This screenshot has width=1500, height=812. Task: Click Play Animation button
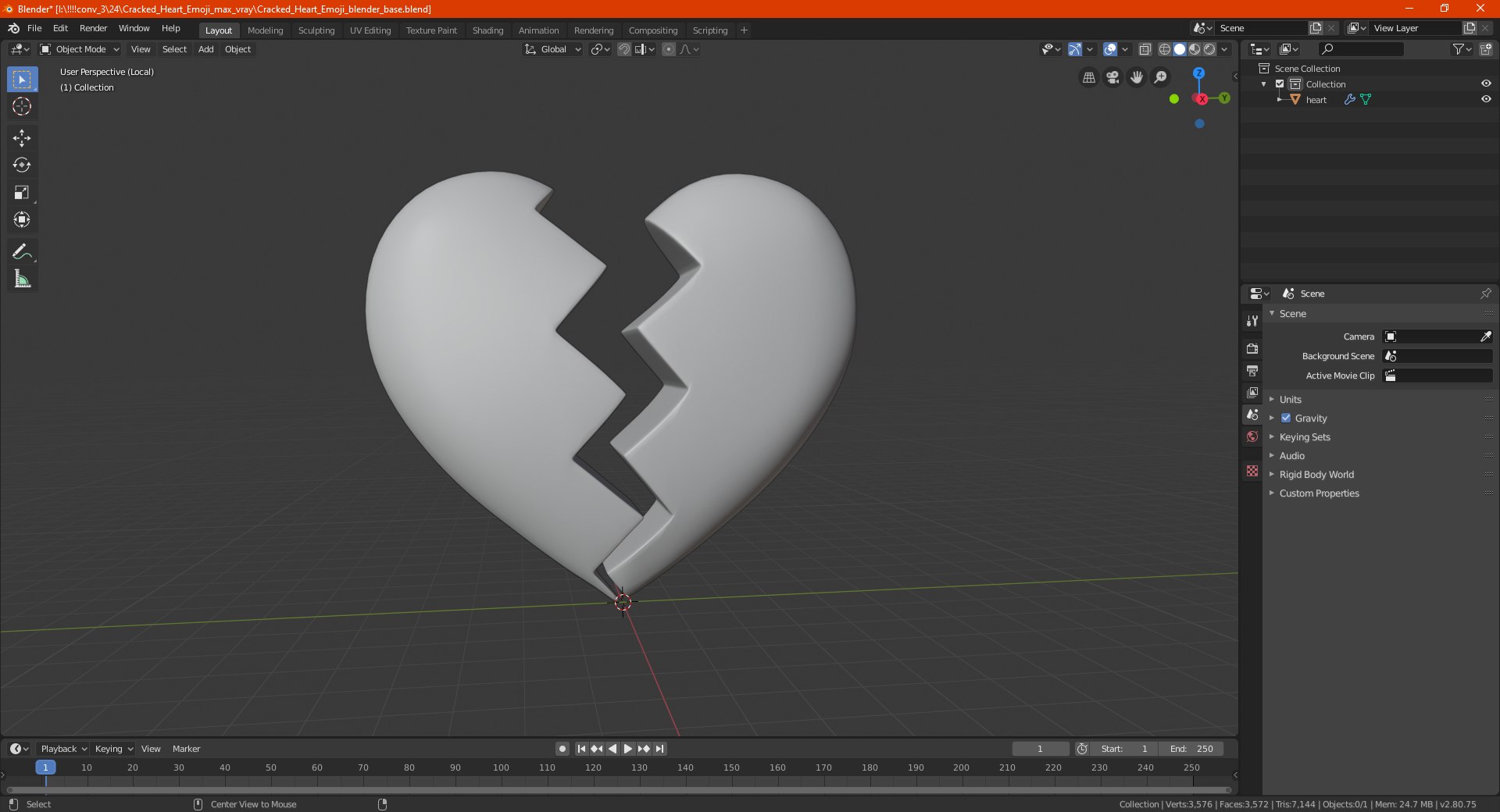(x=628, y=749)
